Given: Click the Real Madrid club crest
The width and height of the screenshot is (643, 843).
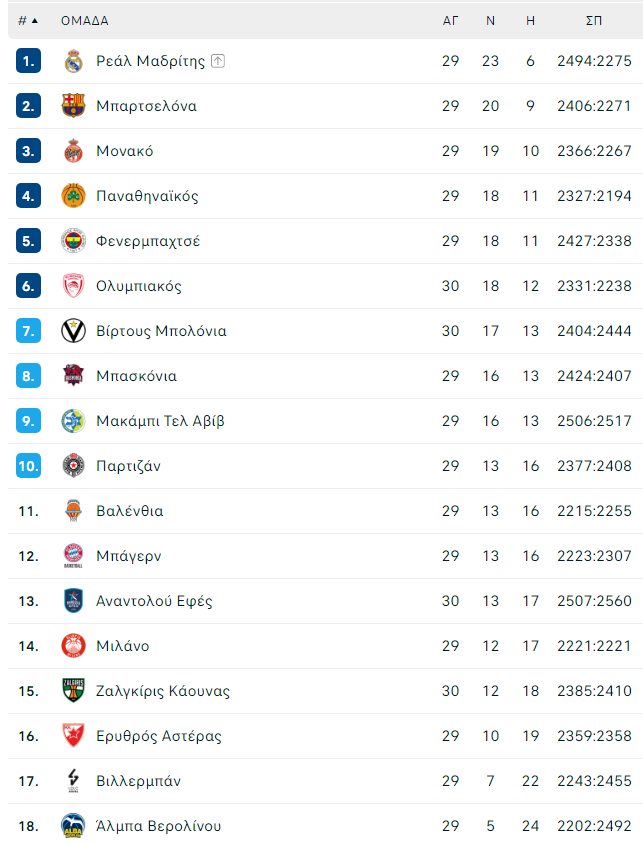Looking at the screenshot, I should 74,61.
